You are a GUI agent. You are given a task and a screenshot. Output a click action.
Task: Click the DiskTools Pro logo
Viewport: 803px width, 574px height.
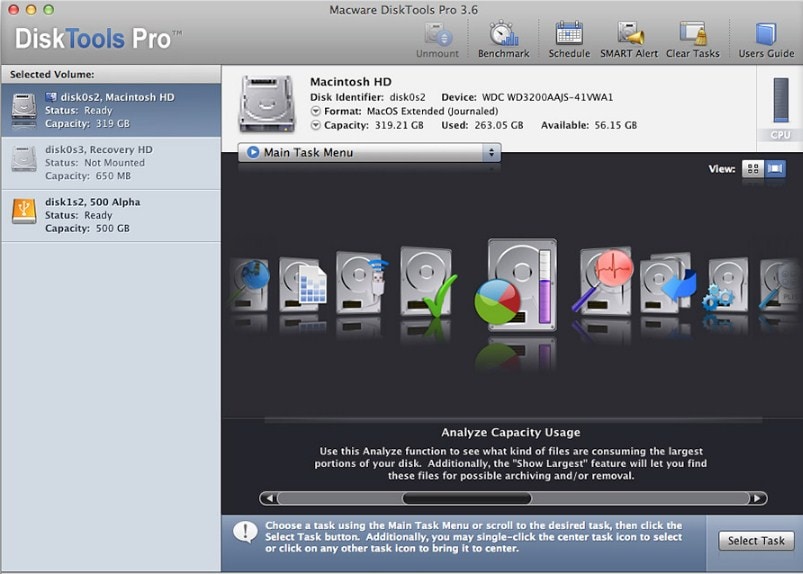pos(98,39)
